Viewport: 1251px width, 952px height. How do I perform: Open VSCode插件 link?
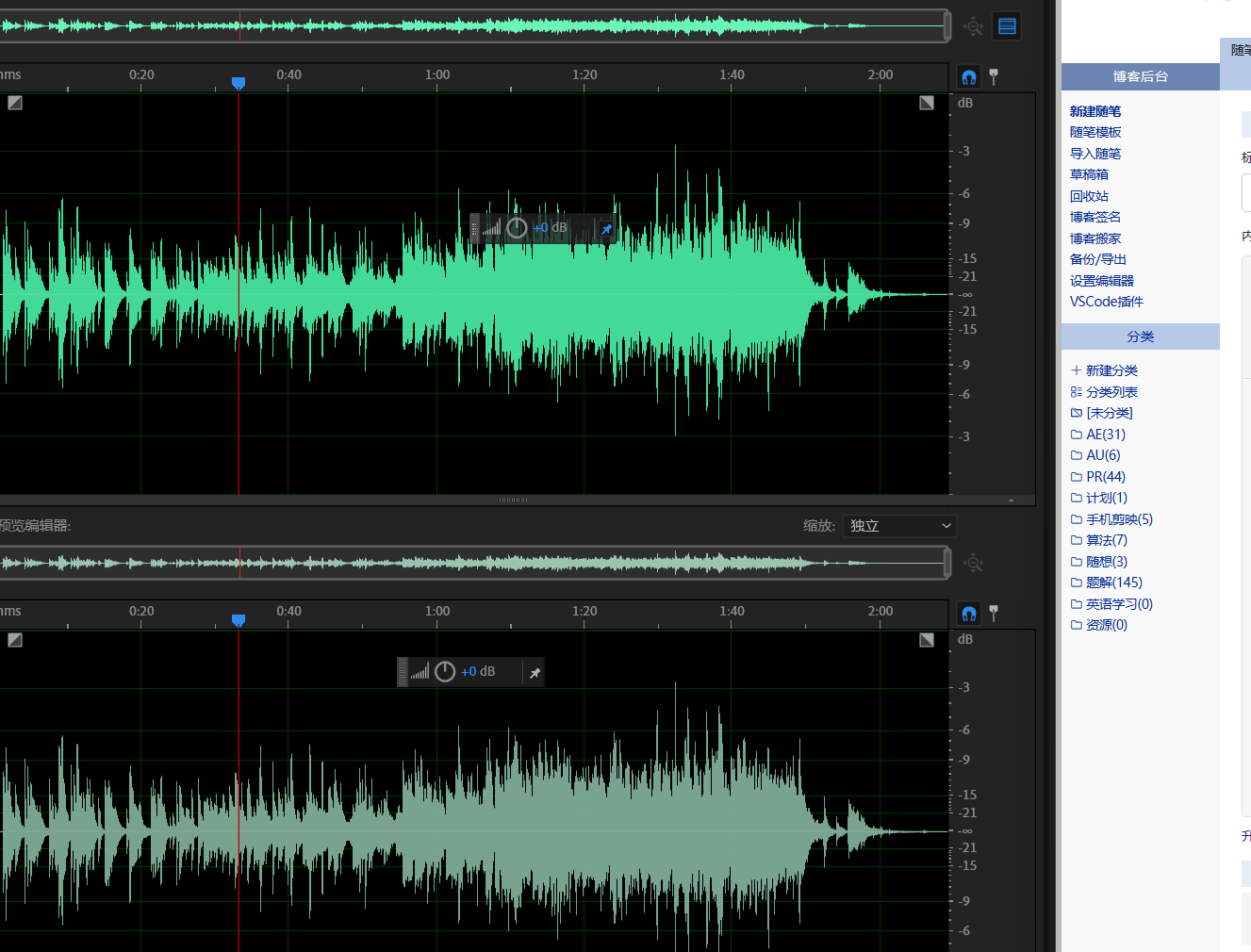point(1107,302)
